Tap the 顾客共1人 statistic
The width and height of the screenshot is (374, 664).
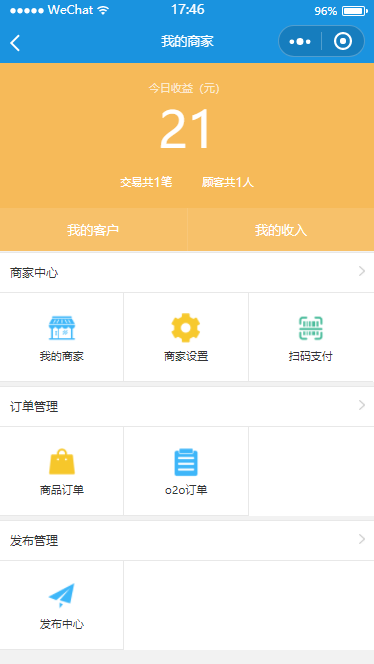[228, 183]
